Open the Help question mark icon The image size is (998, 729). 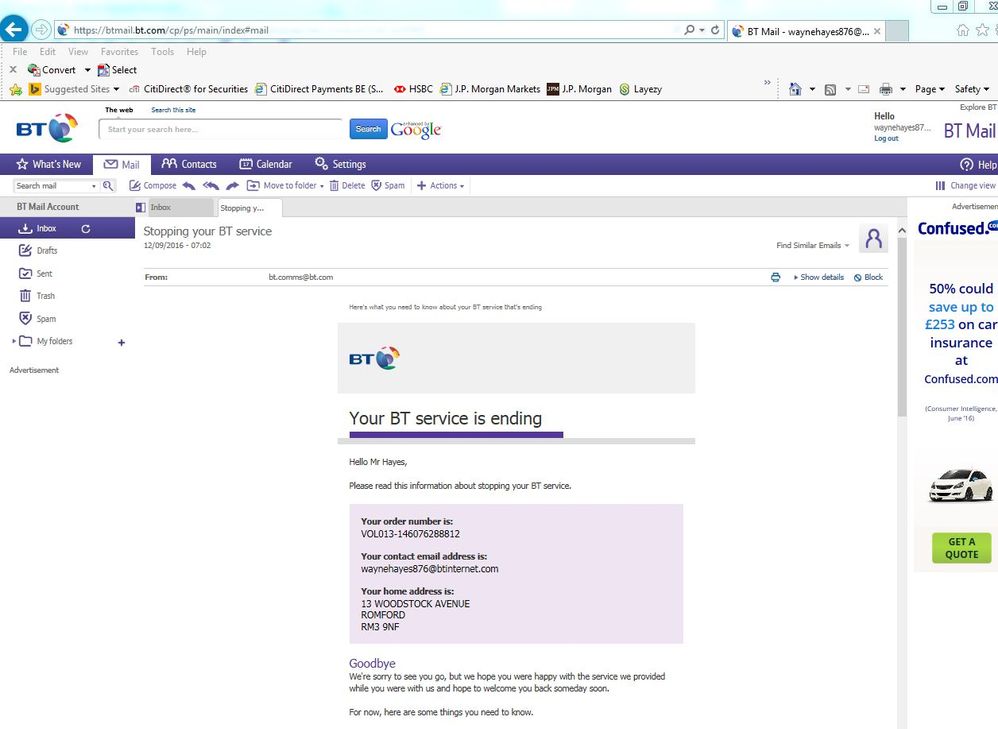pos(966,164)
